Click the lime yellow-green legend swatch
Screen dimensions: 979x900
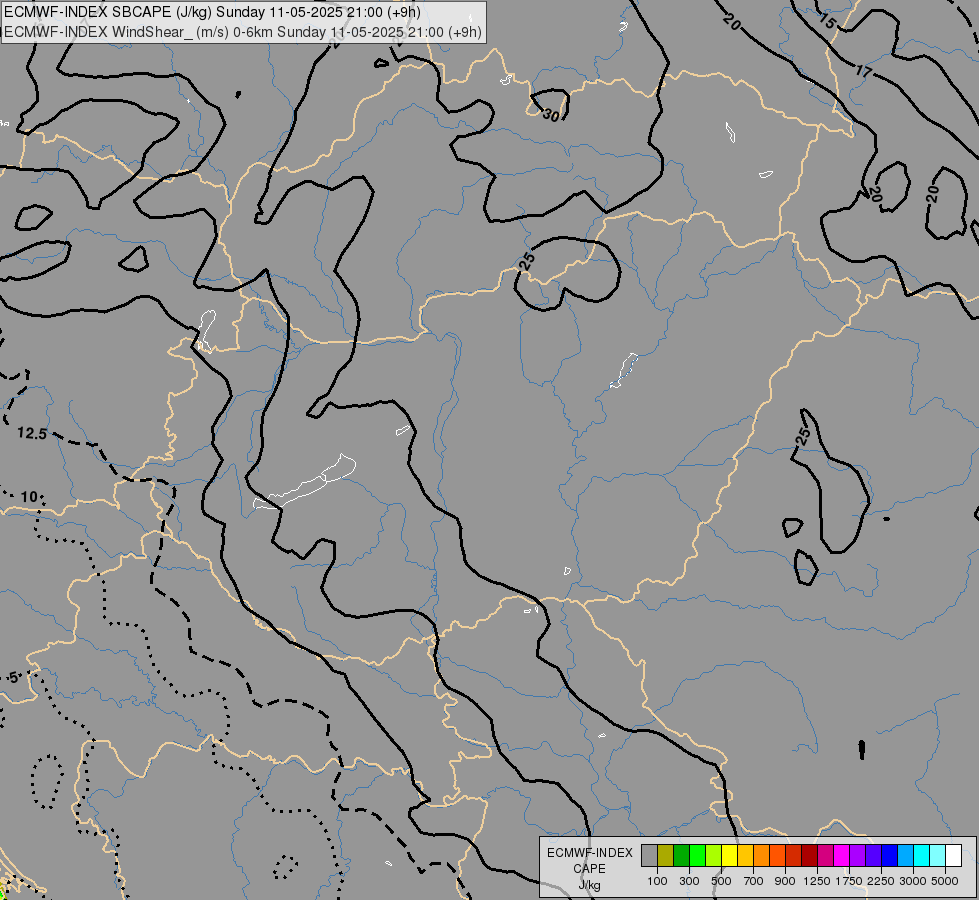[x=714, y=855]
